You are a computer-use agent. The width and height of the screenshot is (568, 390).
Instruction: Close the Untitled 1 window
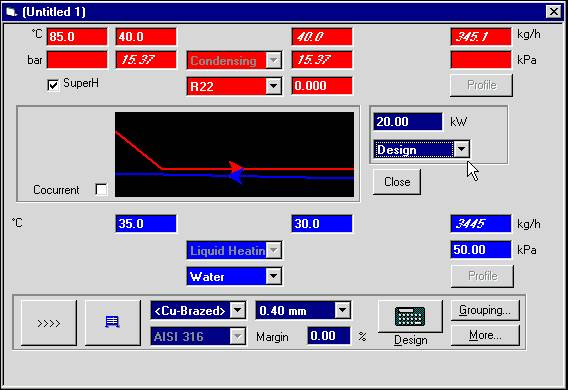(554, 12)
